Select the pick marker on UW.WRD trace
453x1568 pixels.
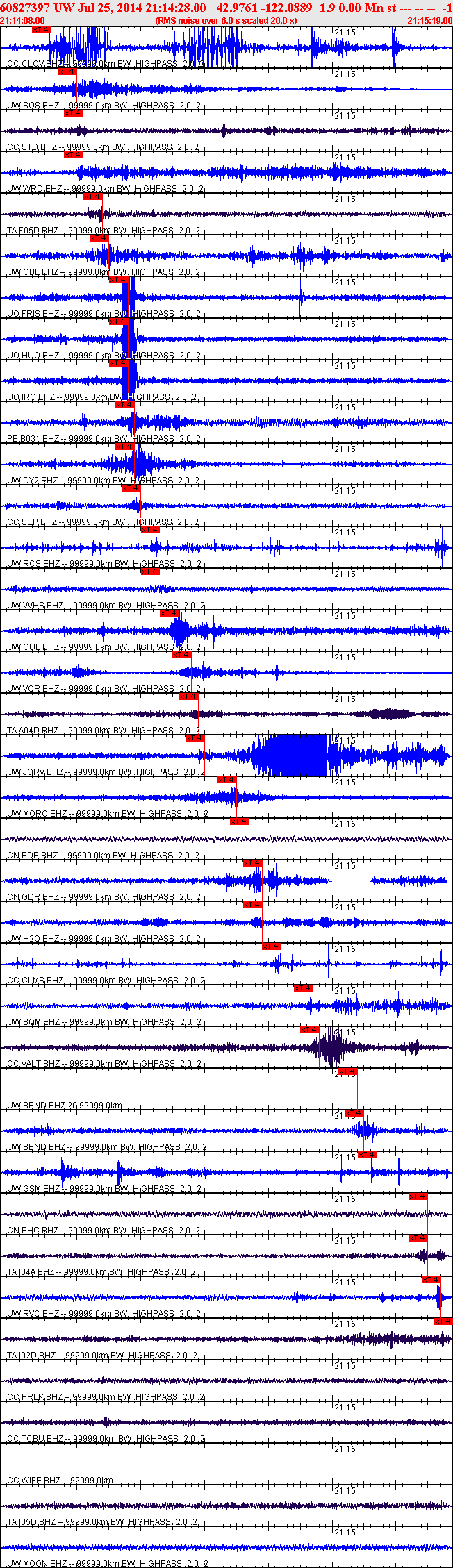click(73, 155)
